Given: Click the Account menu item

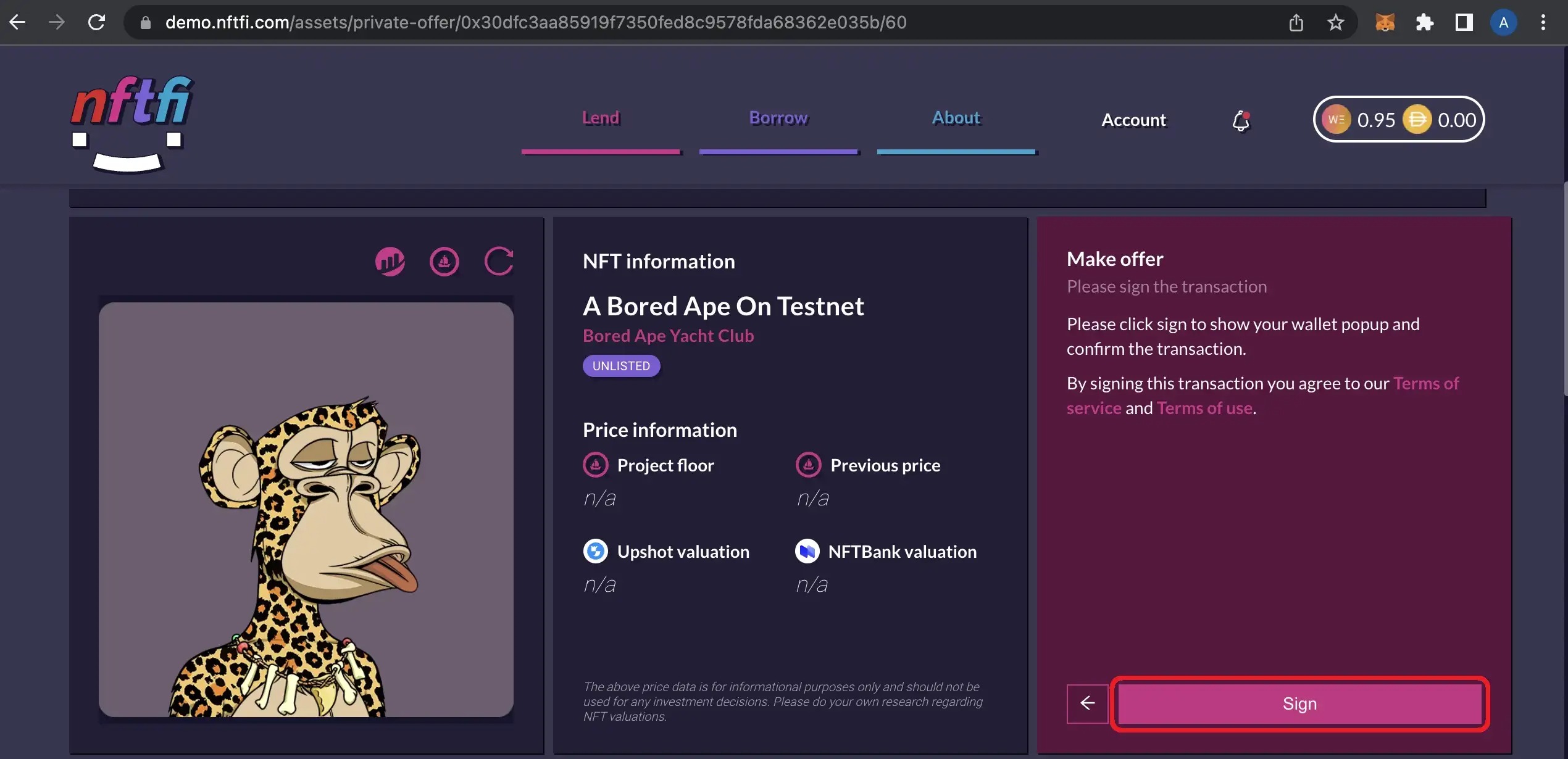Looking at the screenshot, I should pyautogui.click(x=1133, y=118).
